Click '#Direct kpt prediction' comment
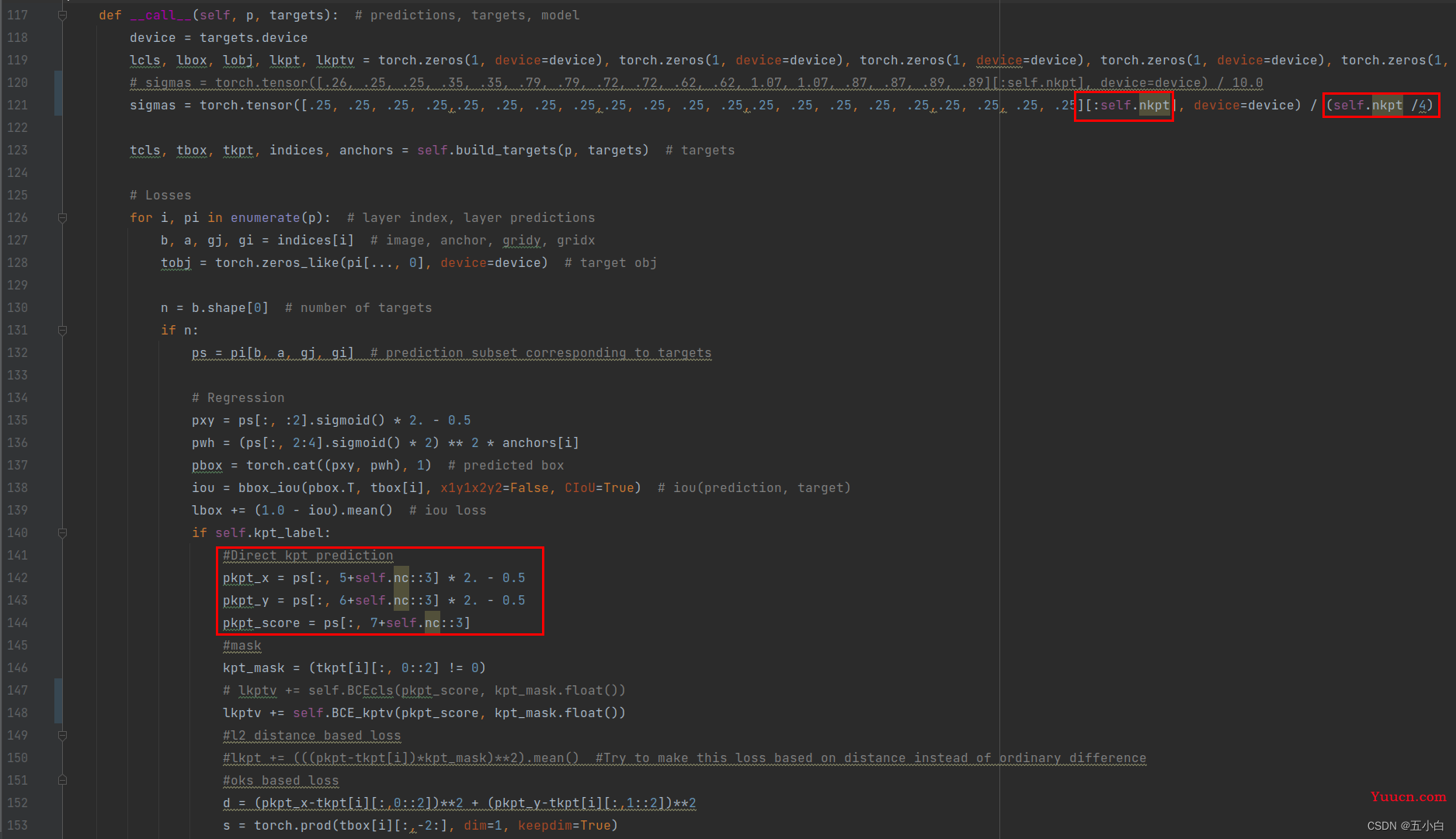Image resolution: width=1456 pixels, height=839 pixels. [x=308, y=556]
